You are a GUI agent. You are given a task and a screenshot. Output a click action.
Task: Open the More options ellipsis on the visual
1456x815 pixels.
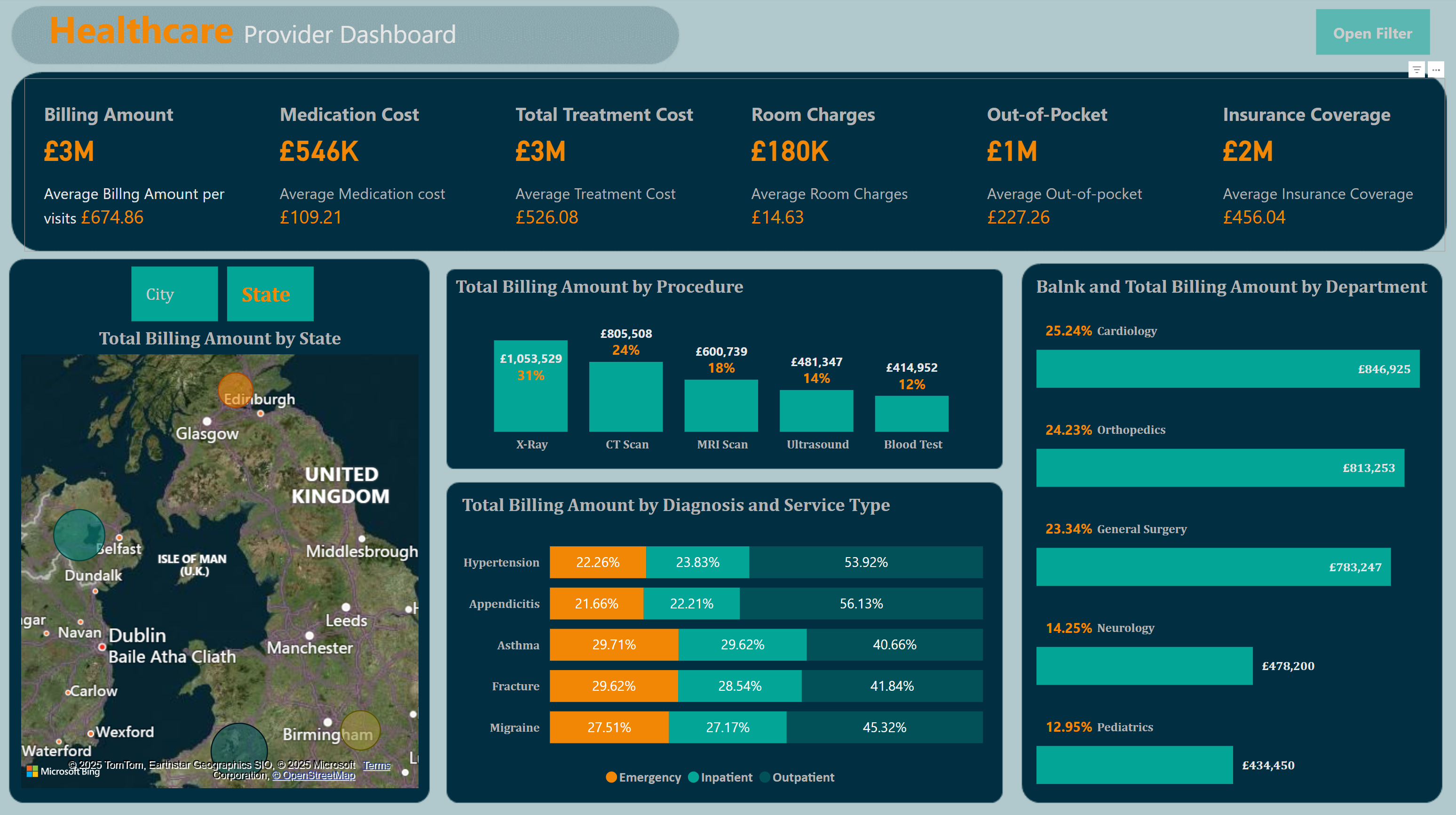click(x=1436, y=70)
